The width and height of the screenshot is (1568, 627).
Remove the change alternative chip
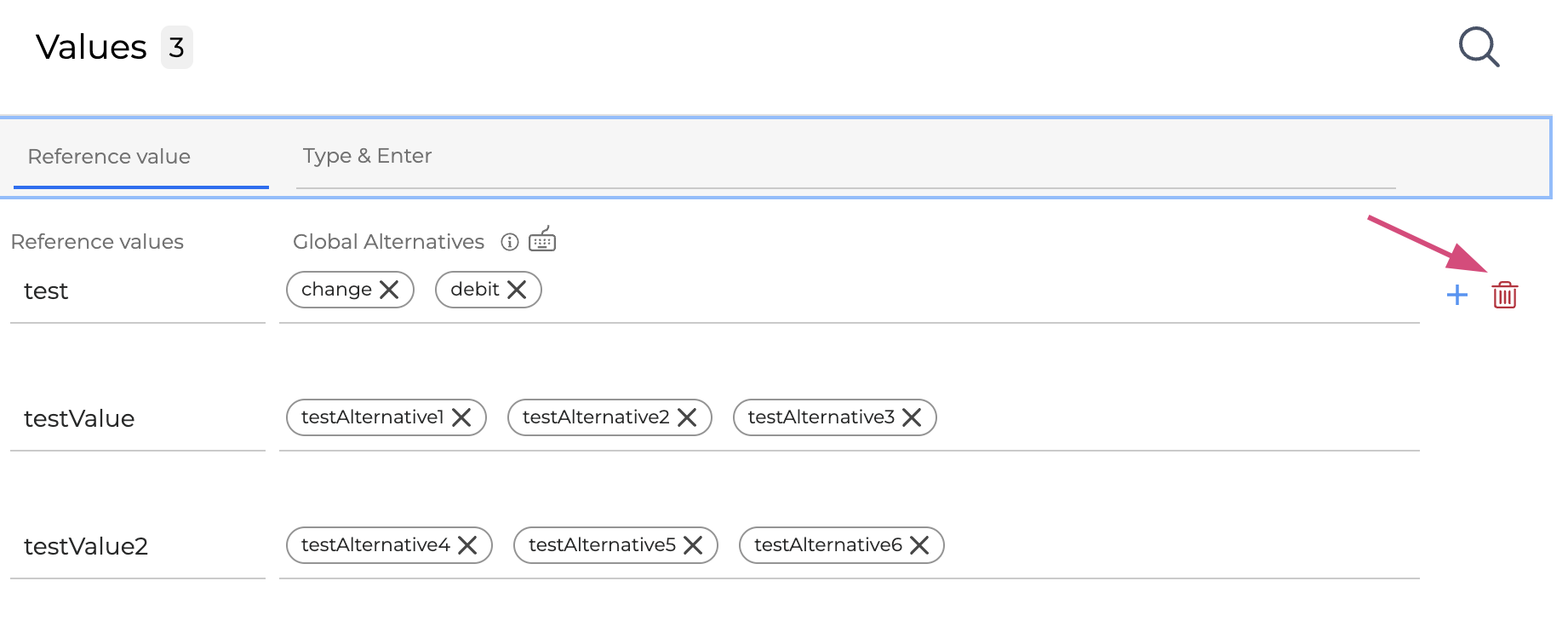tap(389, 290)
